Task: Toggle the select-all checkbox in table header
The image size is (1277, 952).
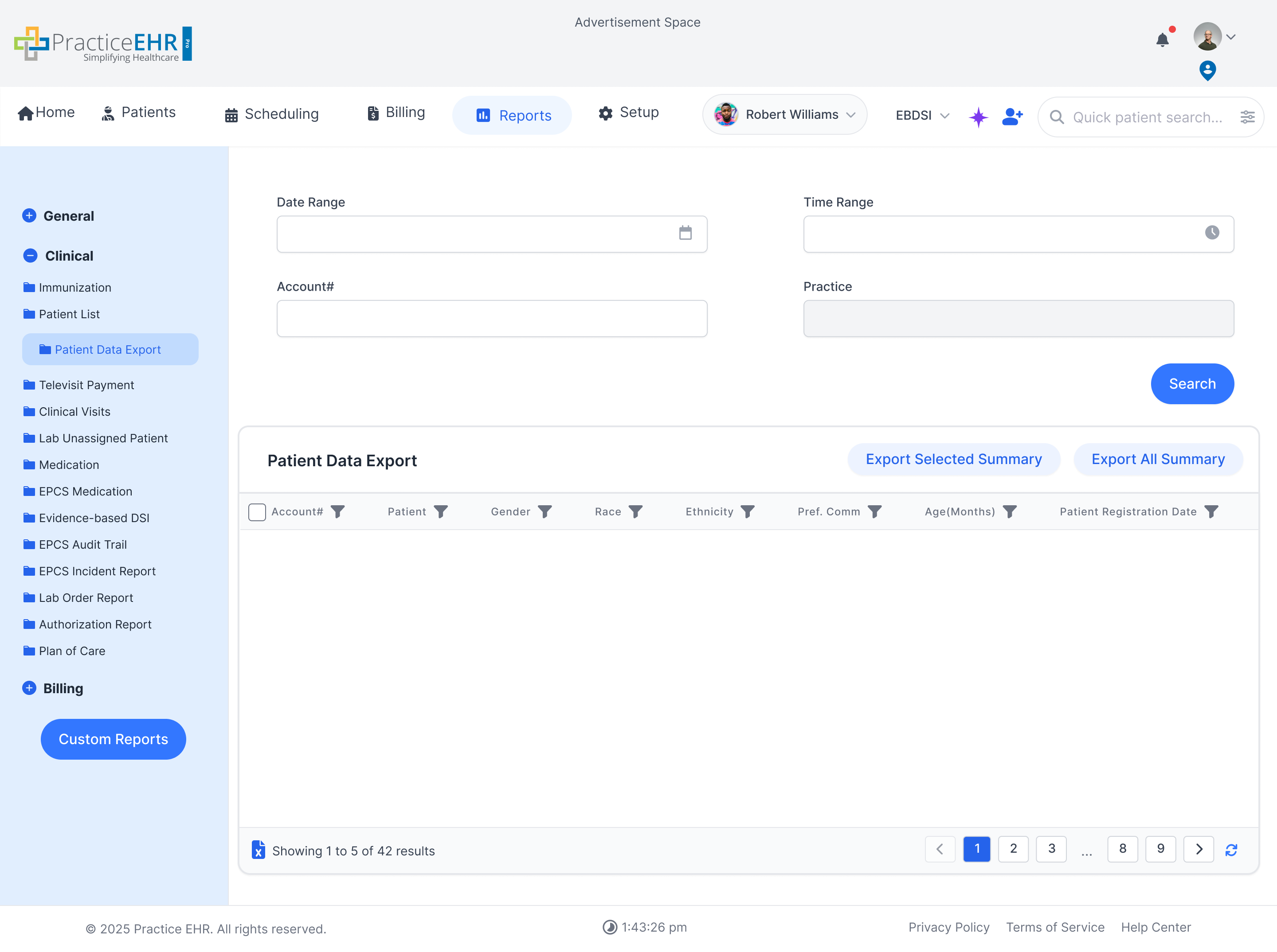Action: click(x=257, y=512)
